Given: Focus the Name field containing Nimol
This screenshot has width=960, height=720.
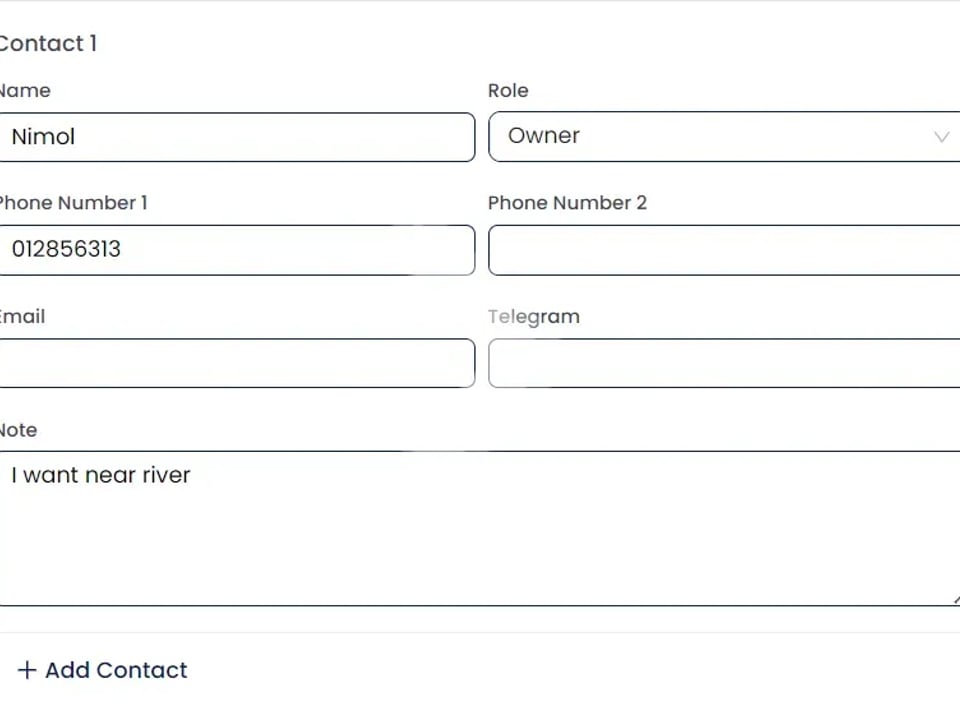Looking at the screenshot, I should [x=236, y=137].
